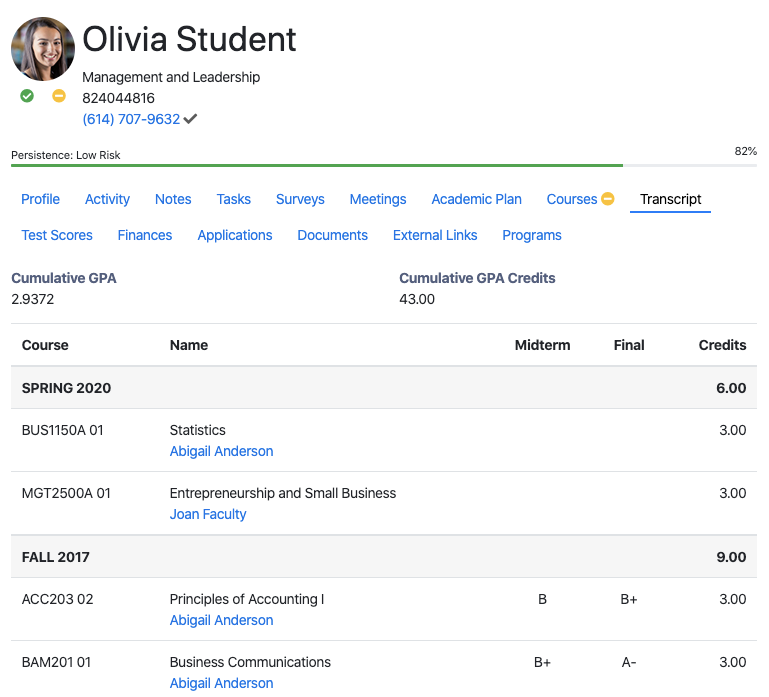
Task: Click the Name column header
Action: pos(189,345)
